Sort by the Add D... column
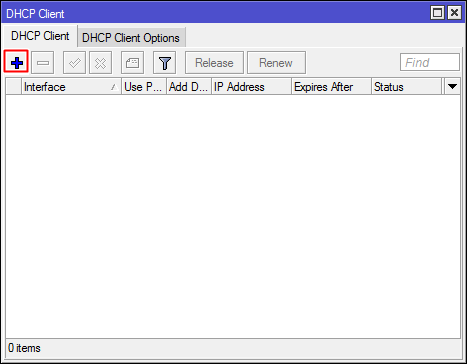Image resolution: width=467 pixels, height=364 pixels. click(189, 87)
